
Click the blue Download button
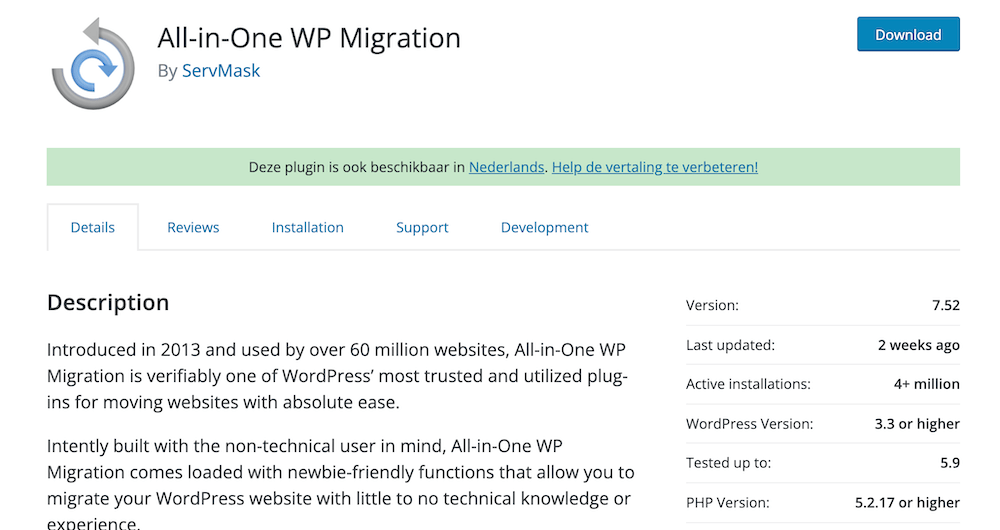pos(908,34)
